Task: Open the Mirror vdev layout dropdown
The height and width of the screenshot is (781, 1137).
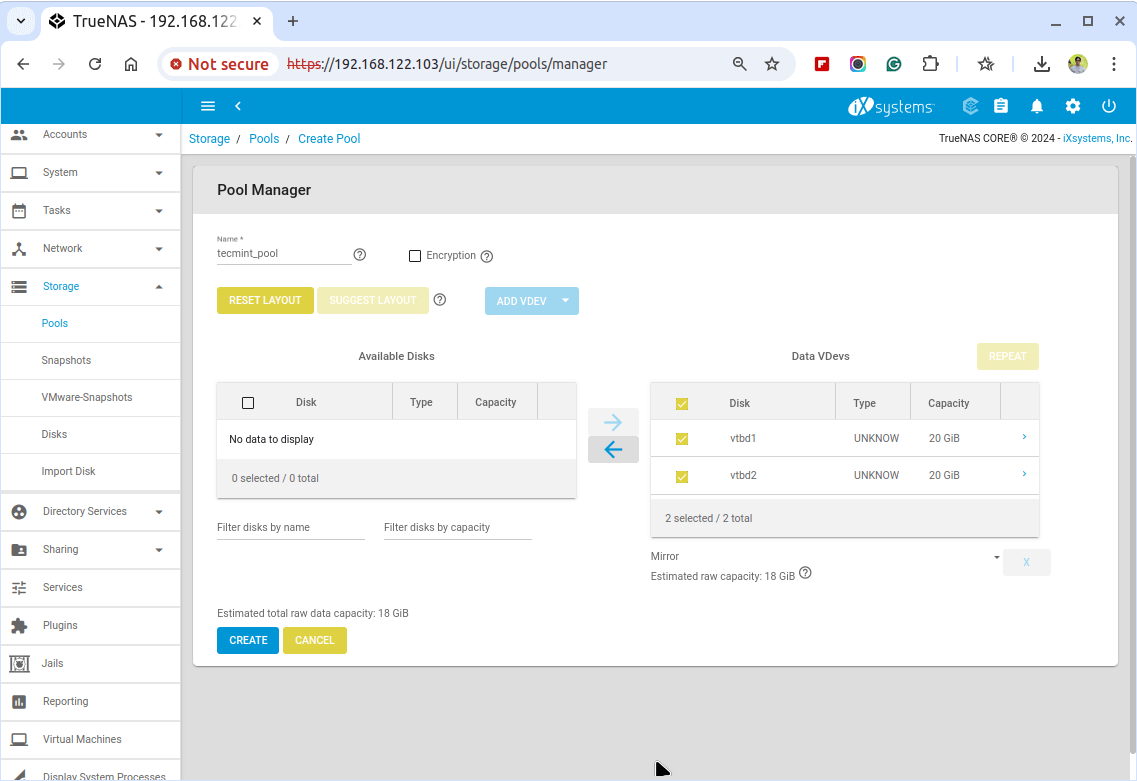Action: pos(826,556)
